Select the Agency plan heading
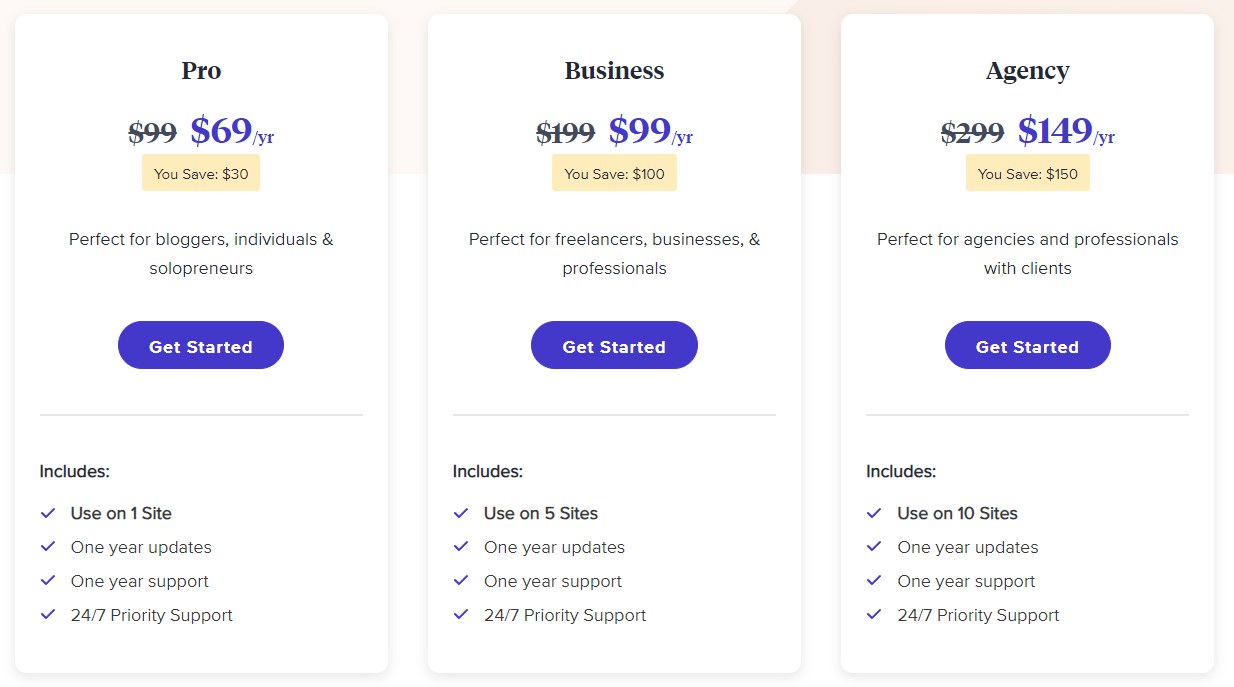Viewport: 1234px width, 687px height. coord(1027,71)
